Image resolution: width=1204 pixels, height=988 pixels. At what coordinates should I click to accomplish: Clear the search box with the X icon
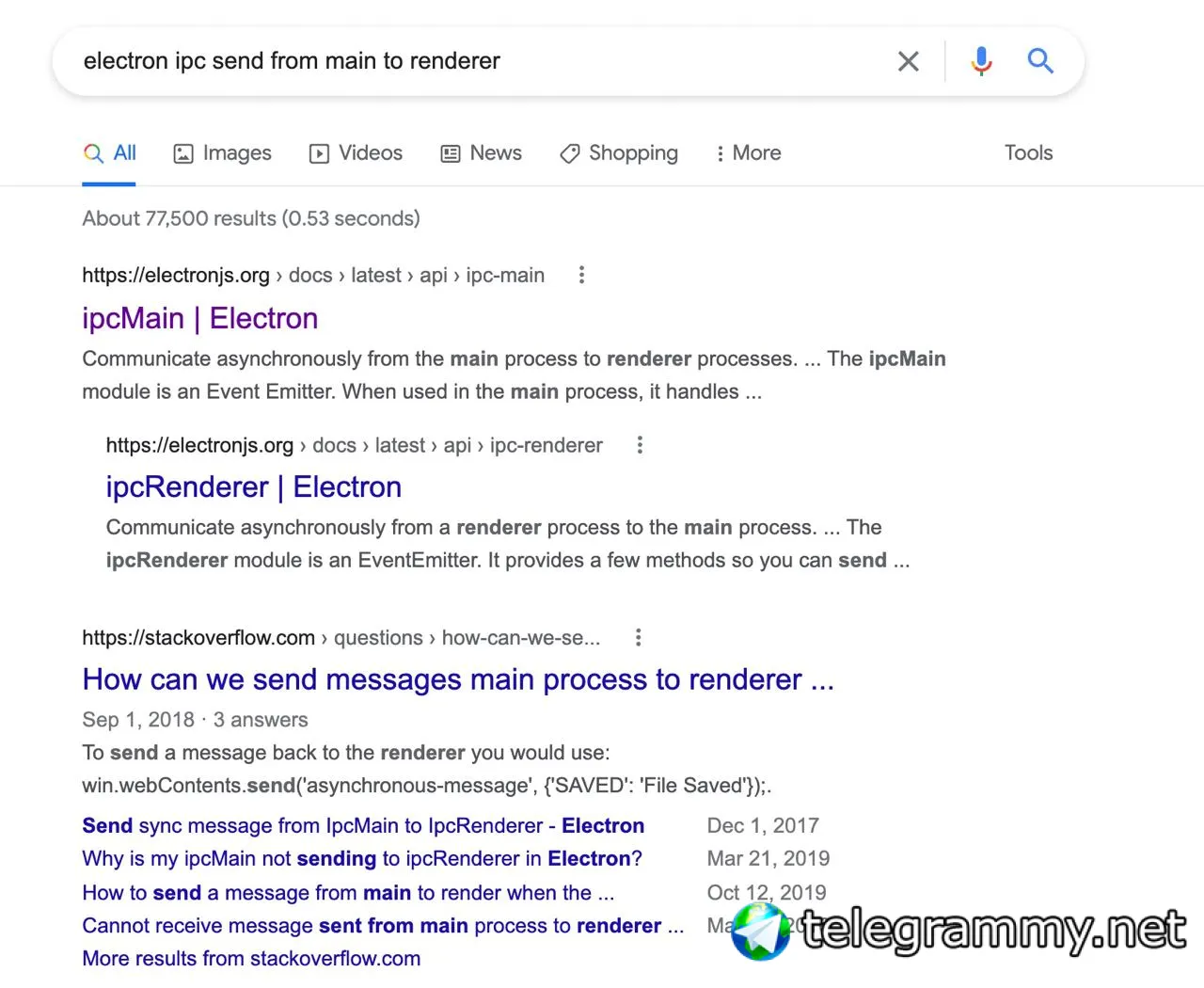(908, 62)
